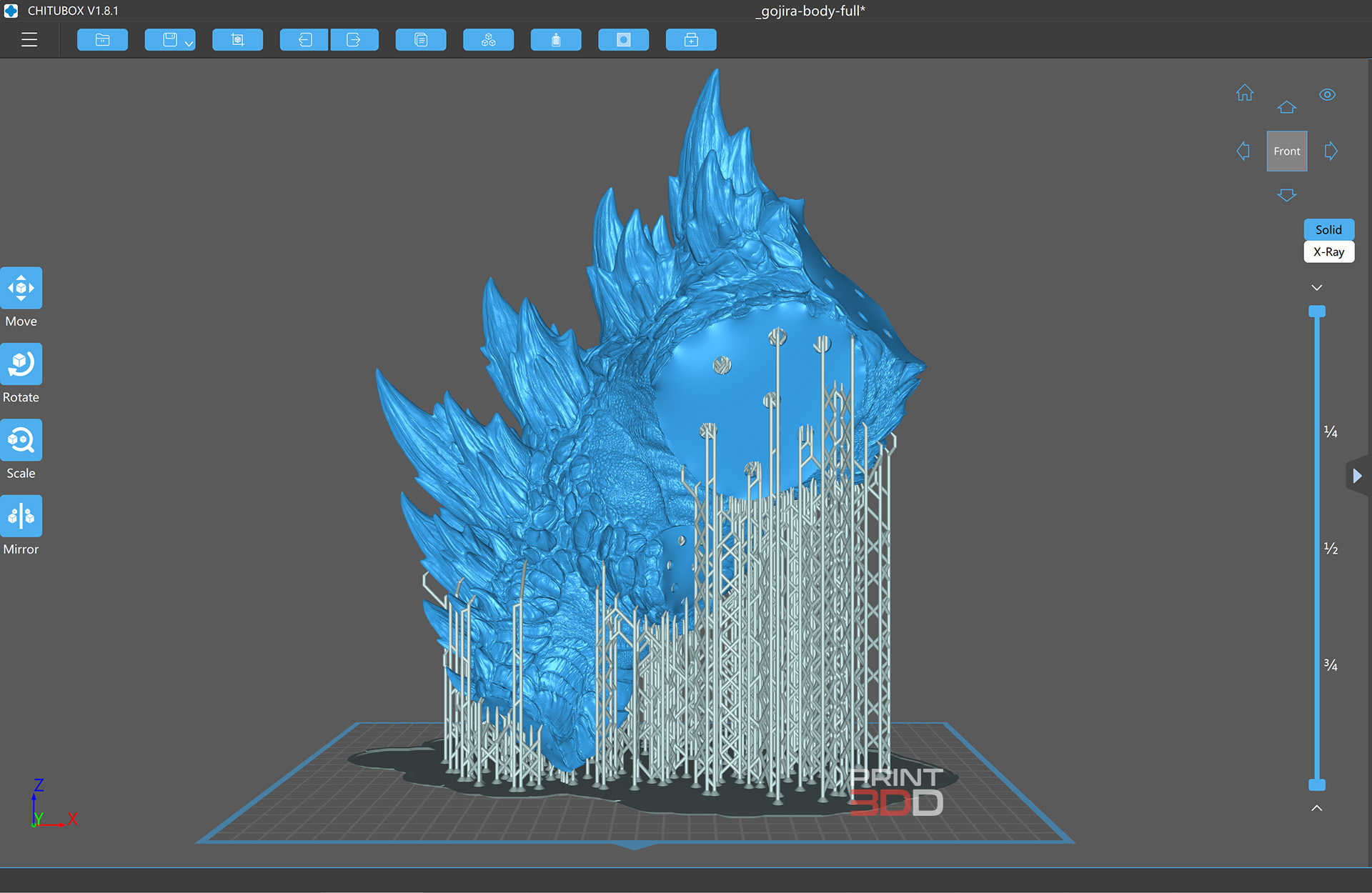Click the Front view cube face
This screenshot has width=1372, height=893.
(1287, 151)
